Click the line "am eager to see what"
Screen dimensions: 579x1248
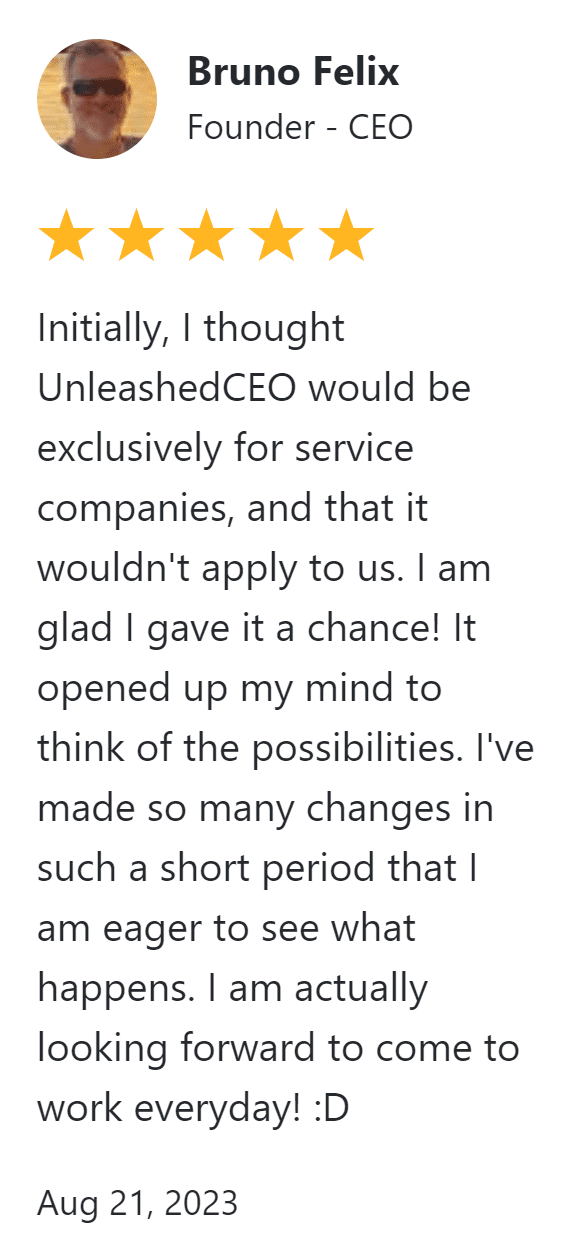coord(226,929)
